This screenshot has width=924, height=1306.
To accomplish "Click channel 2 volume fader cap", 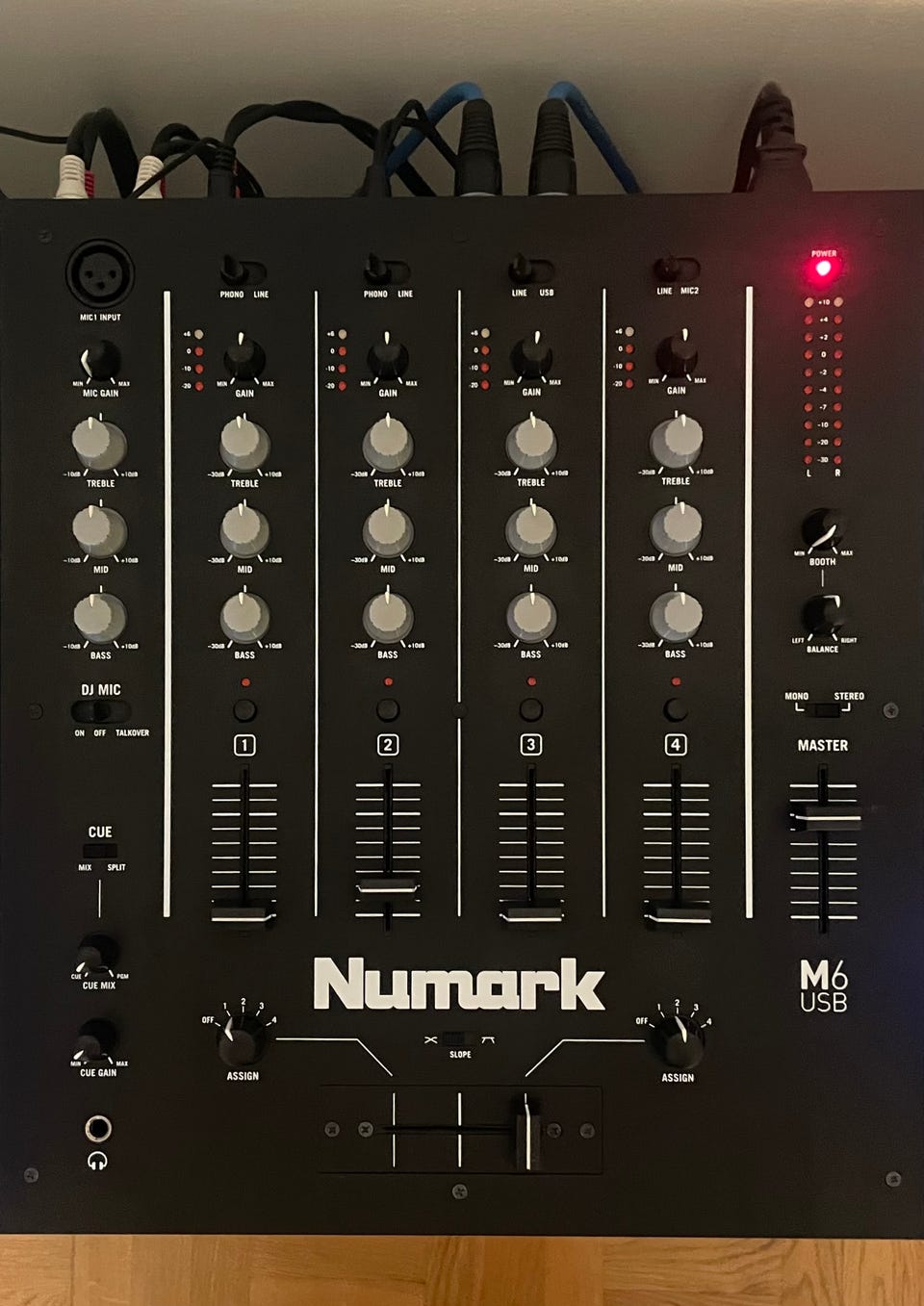I will pos(387,886).
